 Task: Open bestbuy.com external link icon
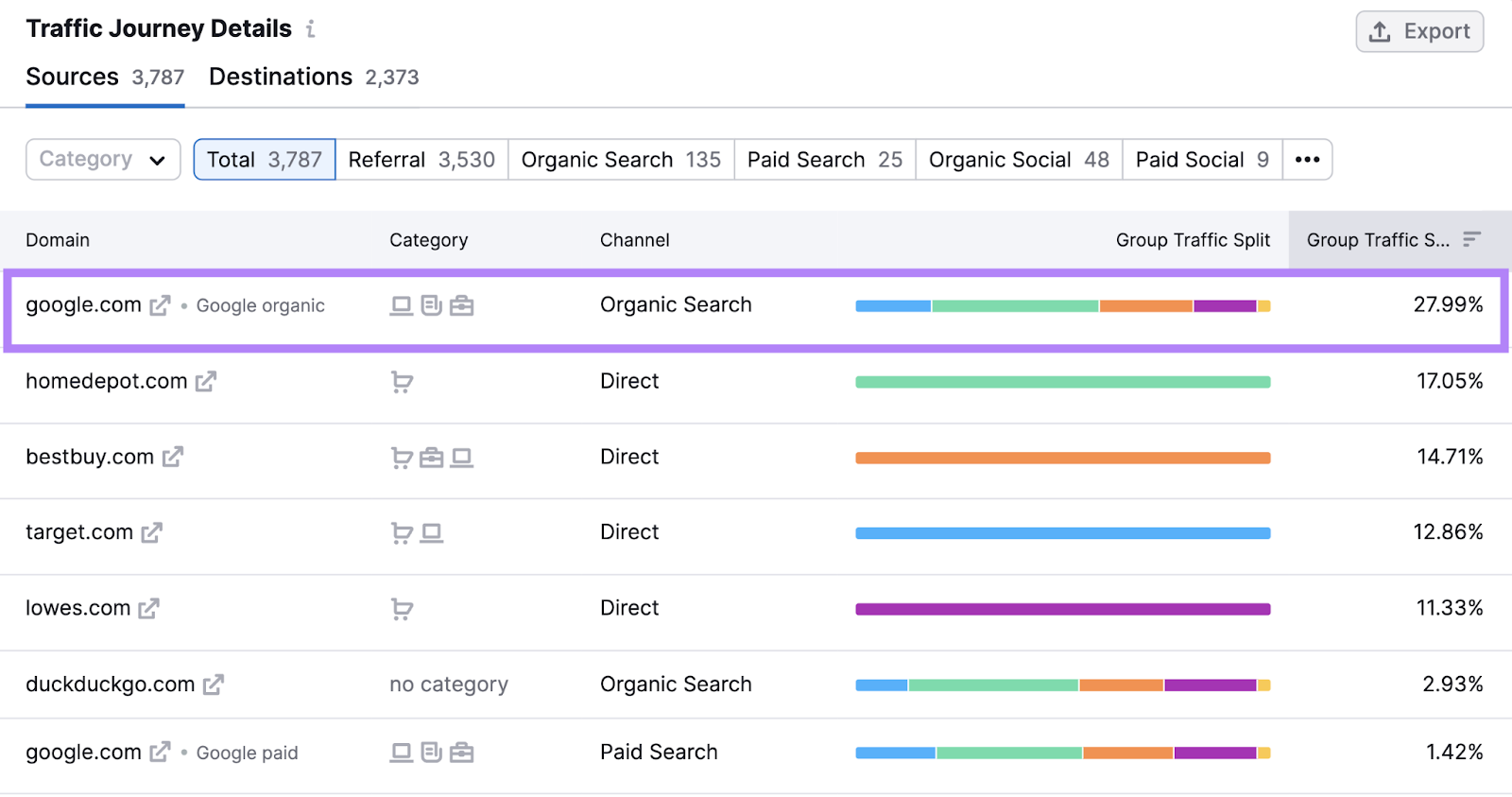[x=172, y=458]
